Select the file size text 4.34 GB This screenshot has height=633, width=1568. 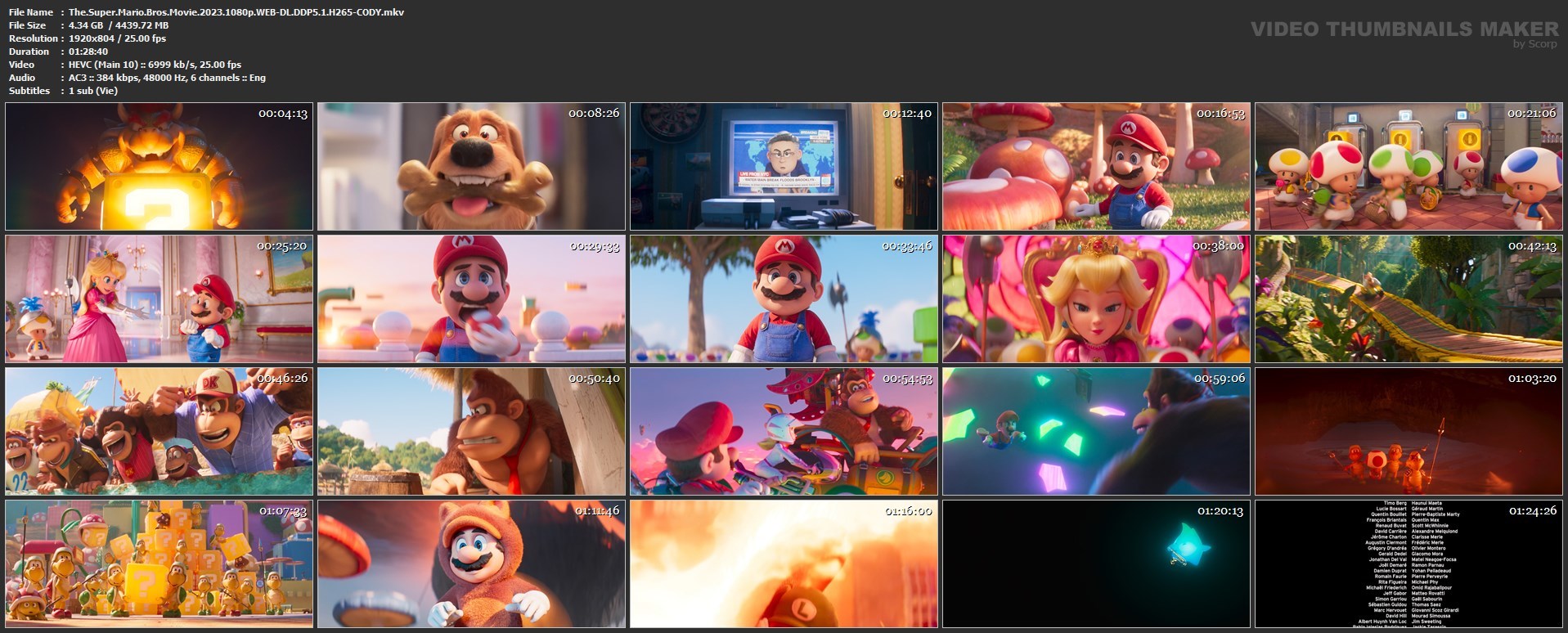(86, 25)
